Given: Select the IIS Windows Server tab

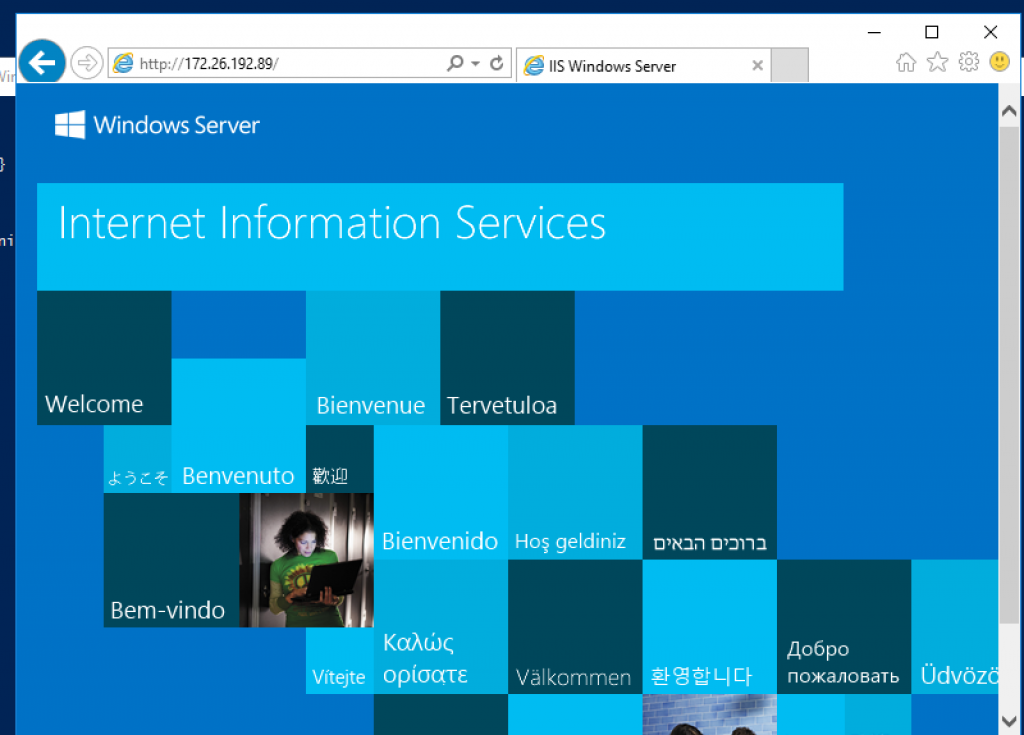Looking at the screenshot, I should [x=643, y=65].
